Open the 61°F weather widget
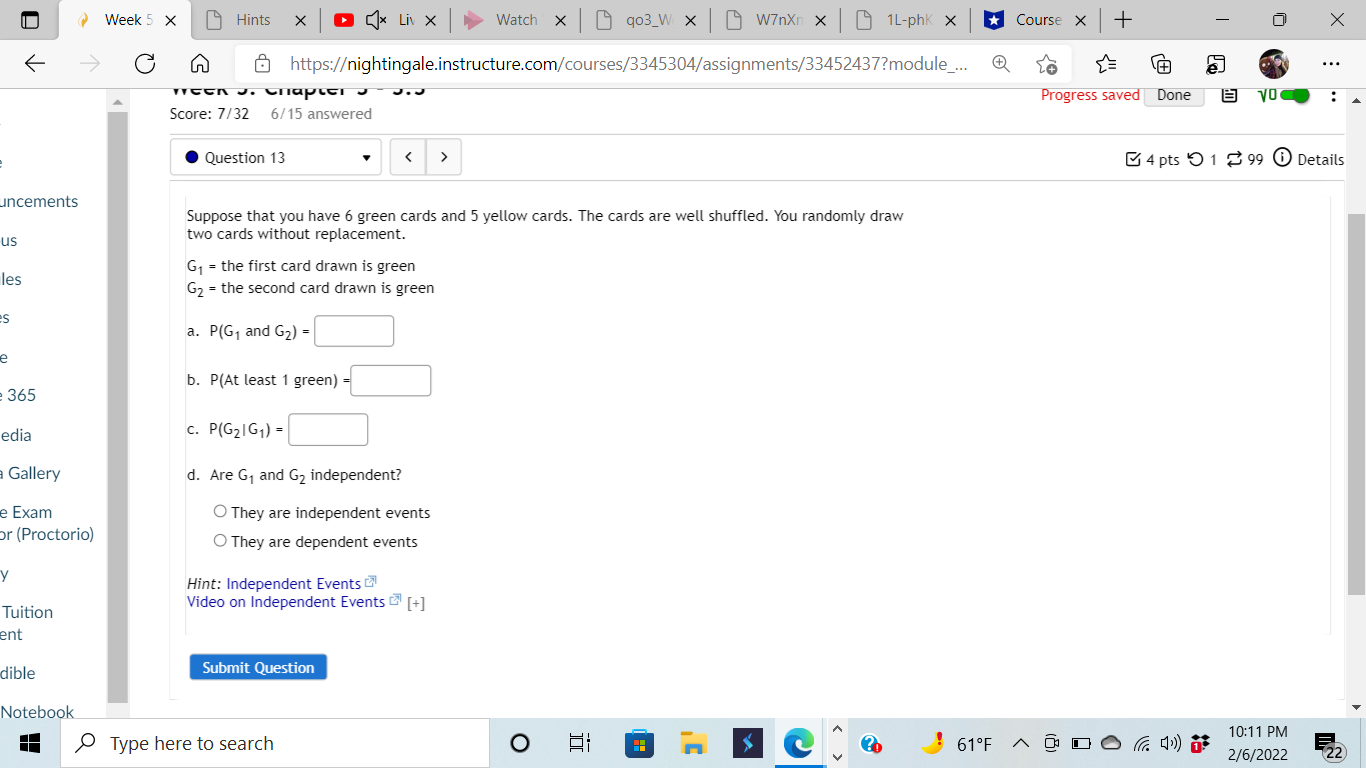 [956, 743]
